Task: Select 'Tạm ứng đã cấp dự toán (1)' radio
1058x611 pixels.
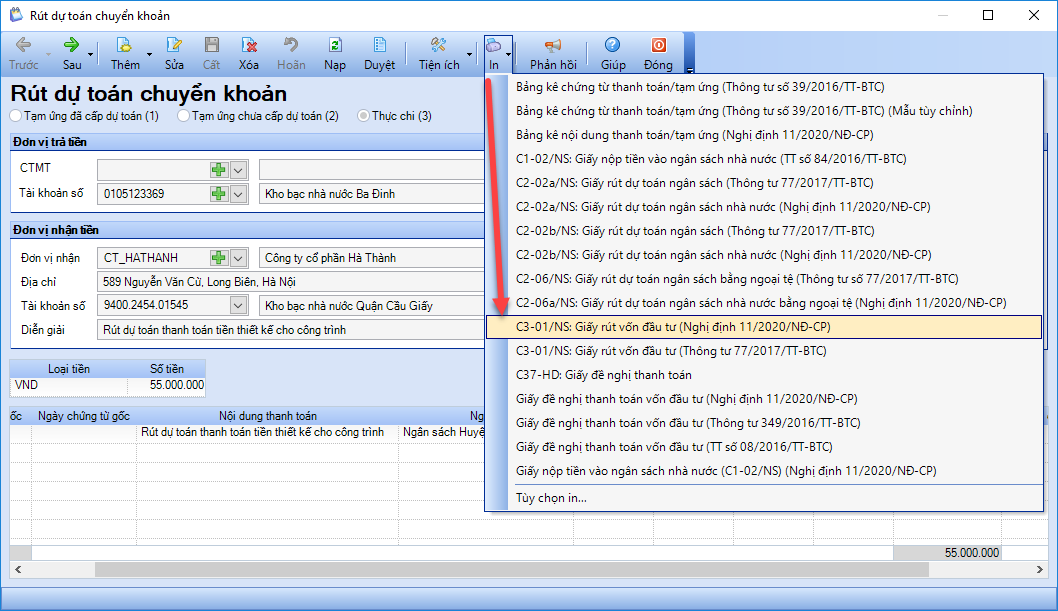Action: (16, 116)
